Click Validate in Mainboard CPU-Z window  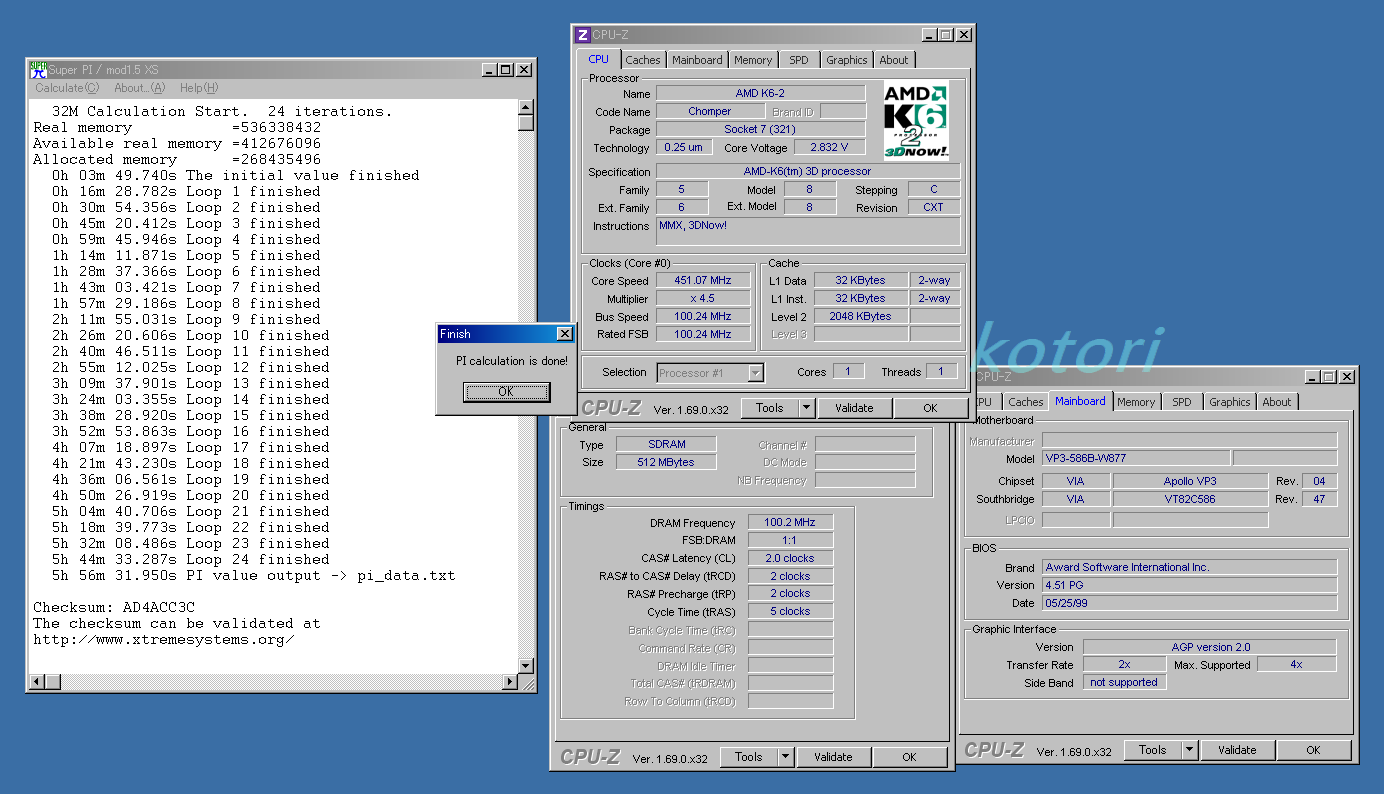pos(1238,750)
